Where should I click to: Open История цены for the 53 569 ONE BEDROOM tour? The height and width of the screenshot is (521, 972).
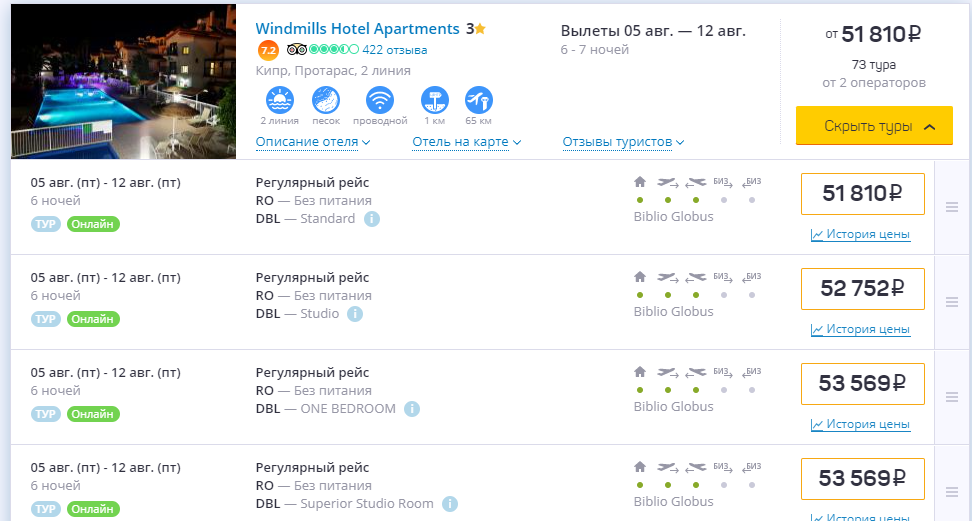tap(860, 425)
